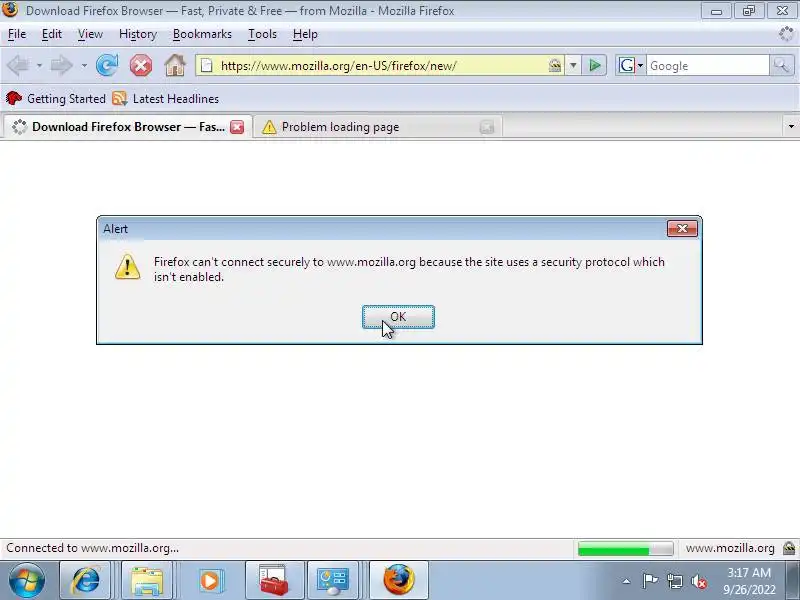Close the Download Firefox Browser tab
The height and width of the screenshot is (600, 800).
(237, 127)
